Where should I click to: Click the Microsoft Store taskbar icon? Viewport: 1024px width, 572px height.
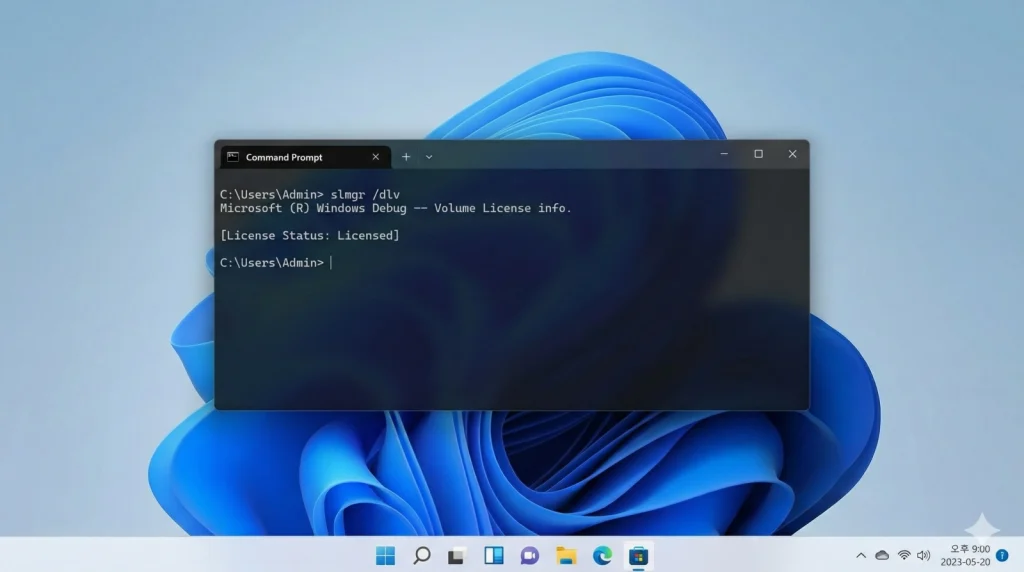tap(637, 555)
